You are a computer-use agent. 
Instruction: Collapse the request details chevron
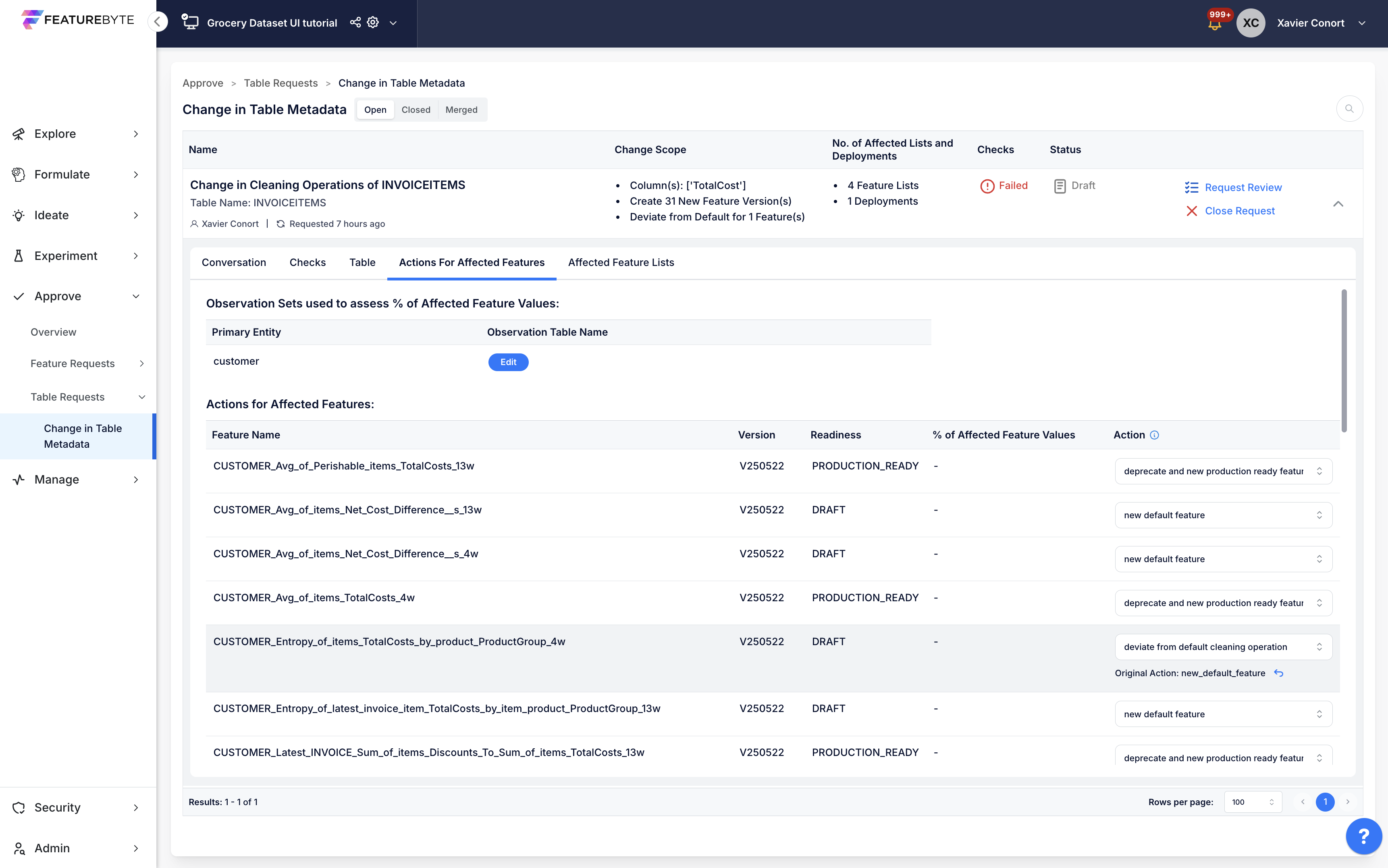pyautogui.click(x=1338, y=204)
